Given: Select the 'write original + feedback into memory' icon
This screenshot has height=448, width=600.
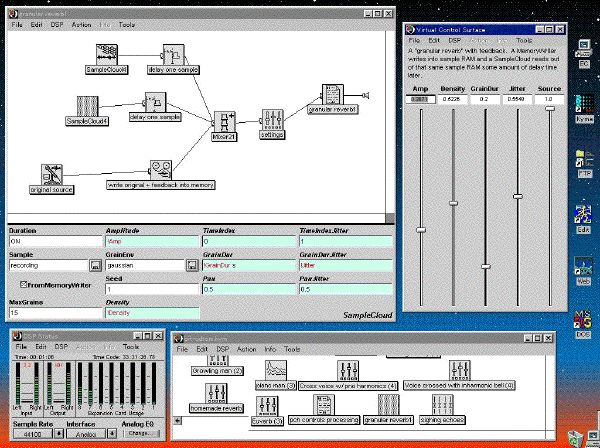Looking at the screenshot, I should click(x=161, y=170).
